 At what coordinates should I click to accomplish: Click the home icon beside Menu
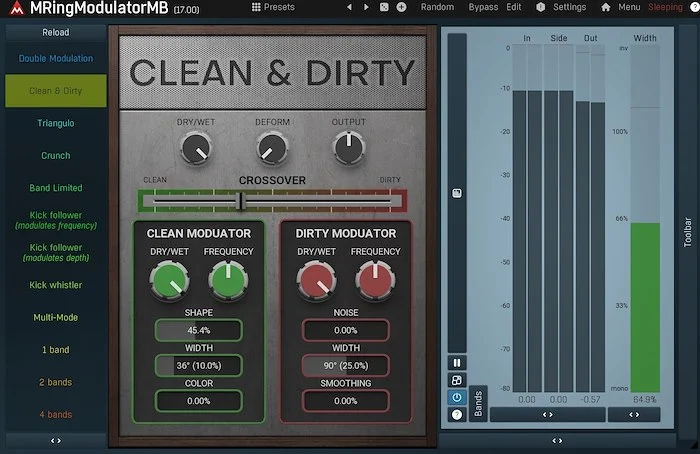(x=606, y=7)
